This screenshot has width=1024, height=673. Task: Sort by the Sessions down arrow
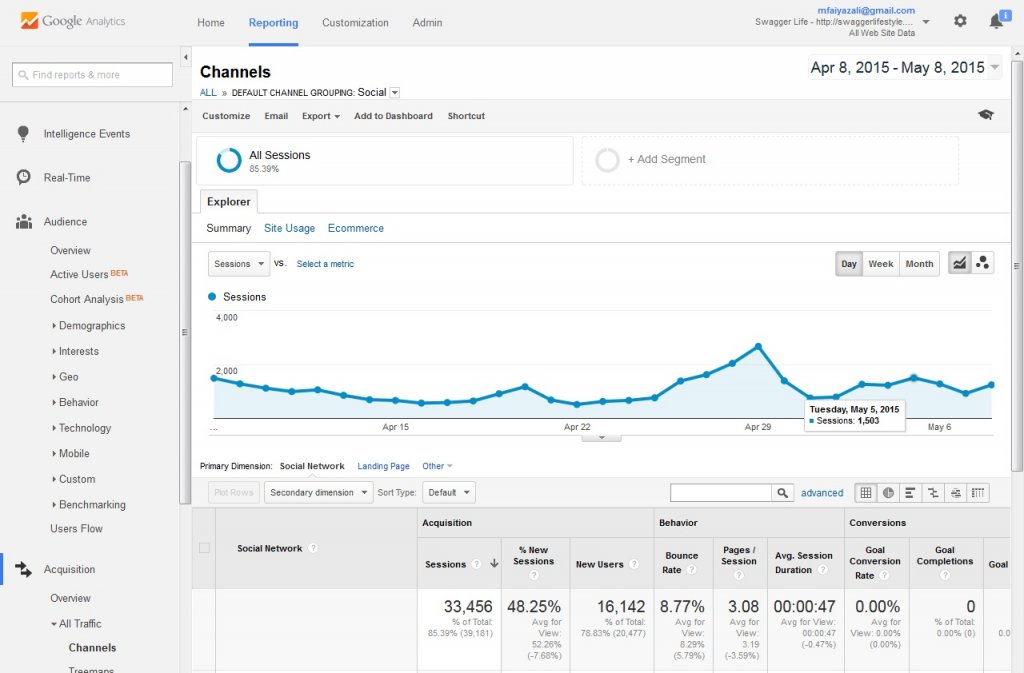[494, 564]
